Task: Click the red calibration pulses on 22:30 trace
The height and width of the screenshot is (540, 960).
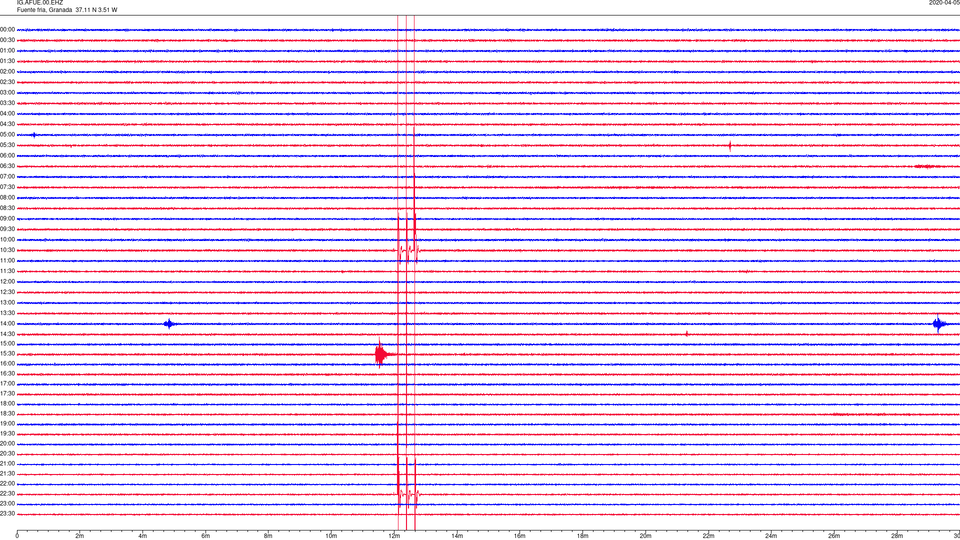Action: 407,493
